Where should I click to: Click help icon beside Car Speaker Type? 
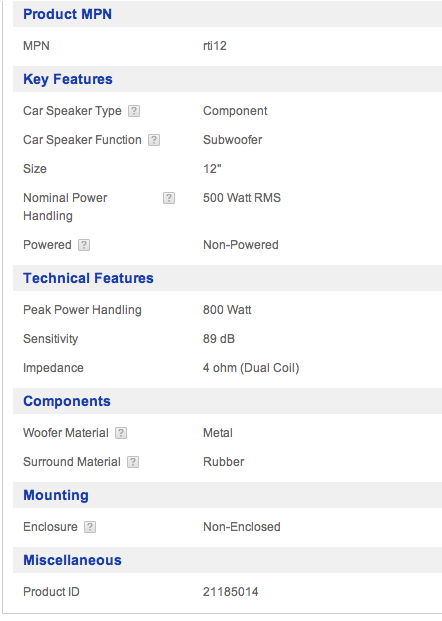coord(134,111)
